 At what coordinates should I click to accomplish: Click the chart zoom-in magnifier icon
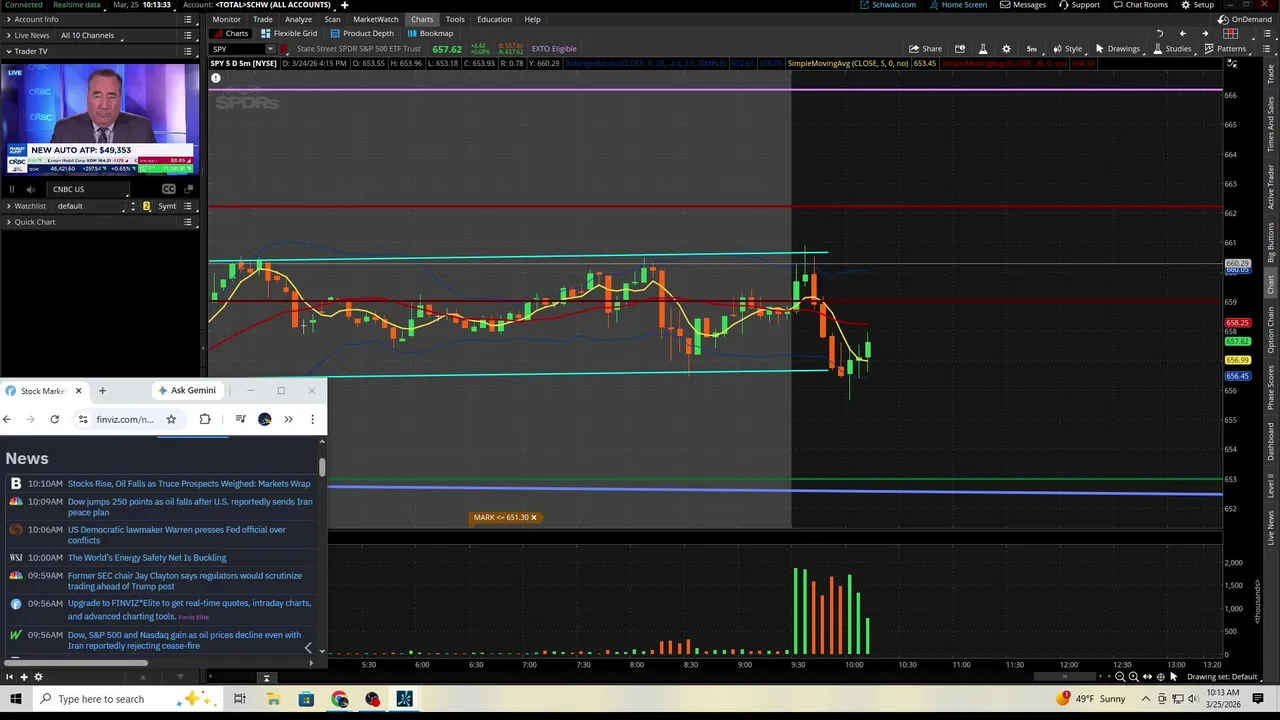(x=1132, y=677)
